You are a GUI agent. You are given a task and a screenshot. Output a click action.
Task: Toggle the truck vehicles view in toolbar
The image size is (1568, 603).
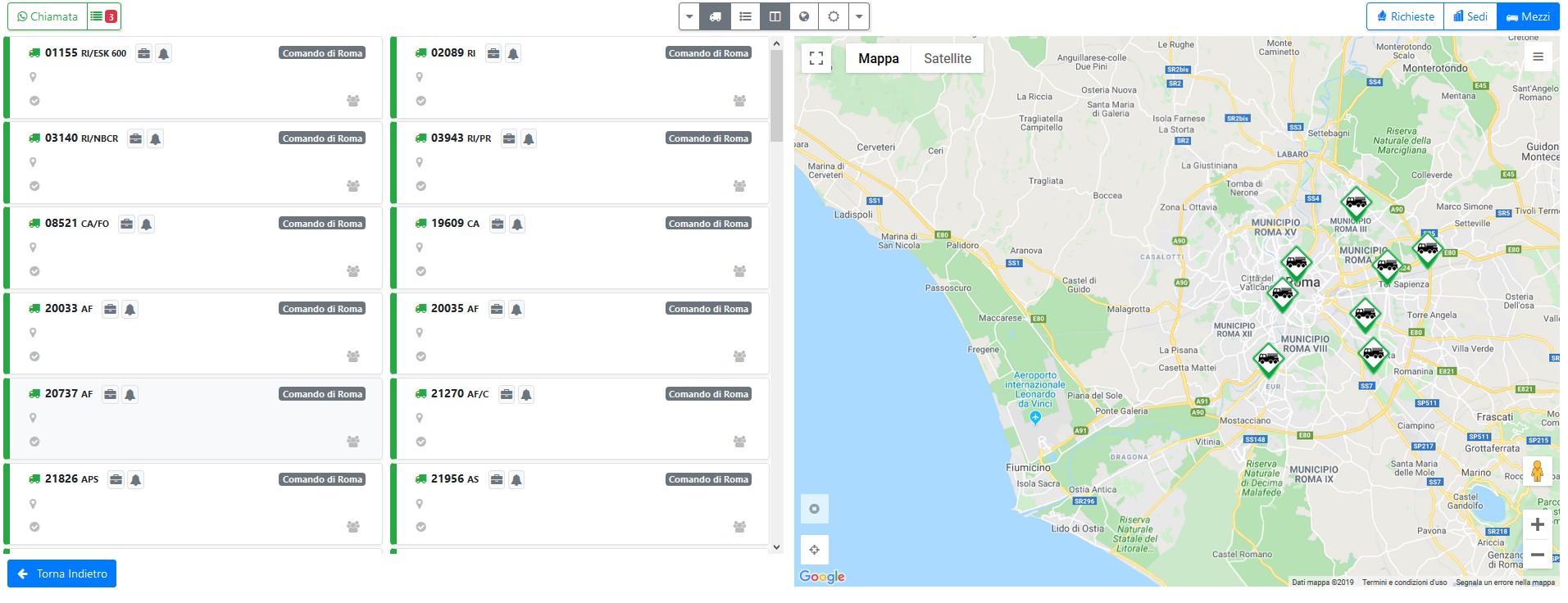click(x=716, y=16)
